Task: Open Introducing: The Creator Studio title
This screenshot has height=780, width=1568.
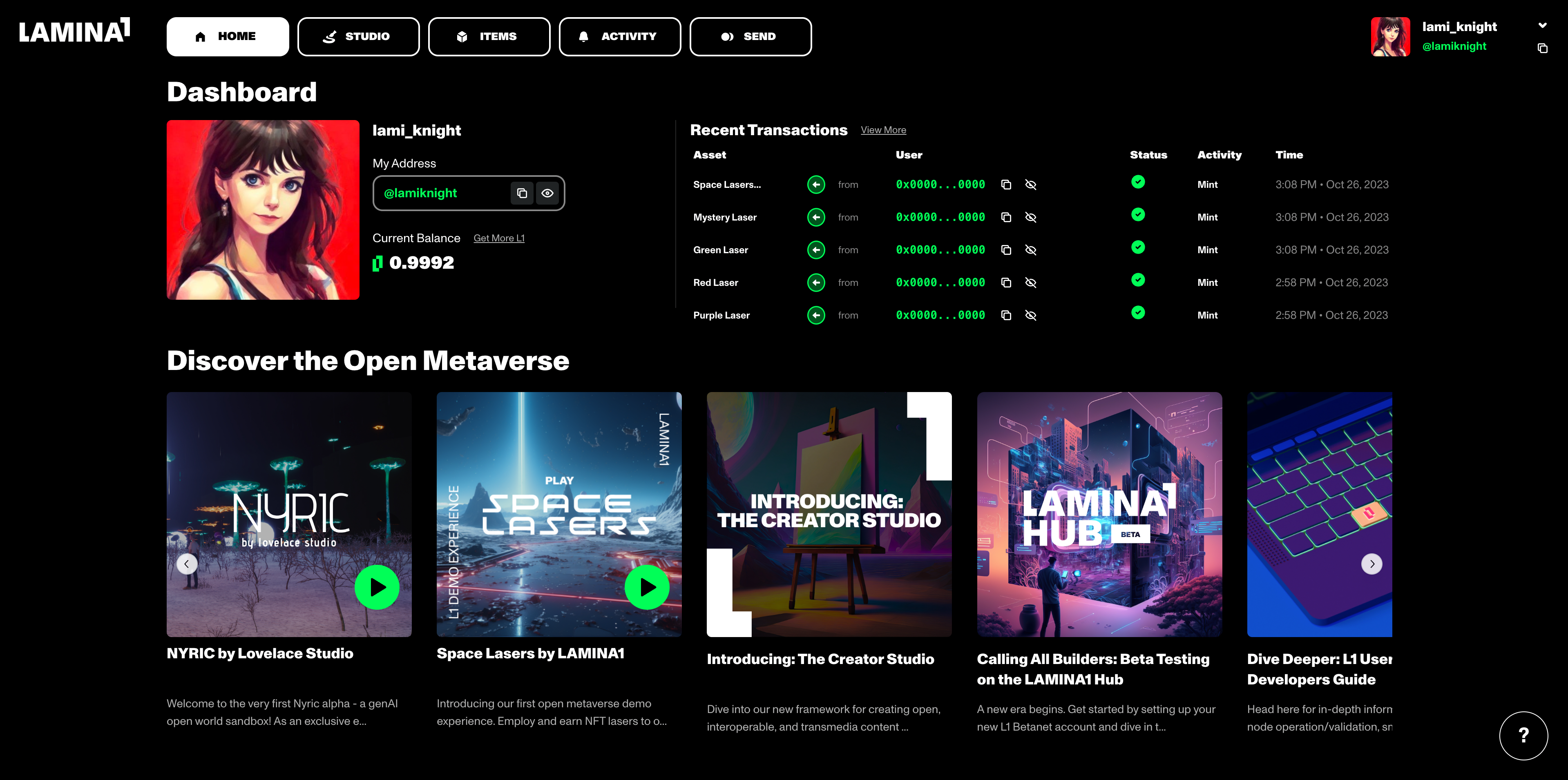Action: click(820, 660)
